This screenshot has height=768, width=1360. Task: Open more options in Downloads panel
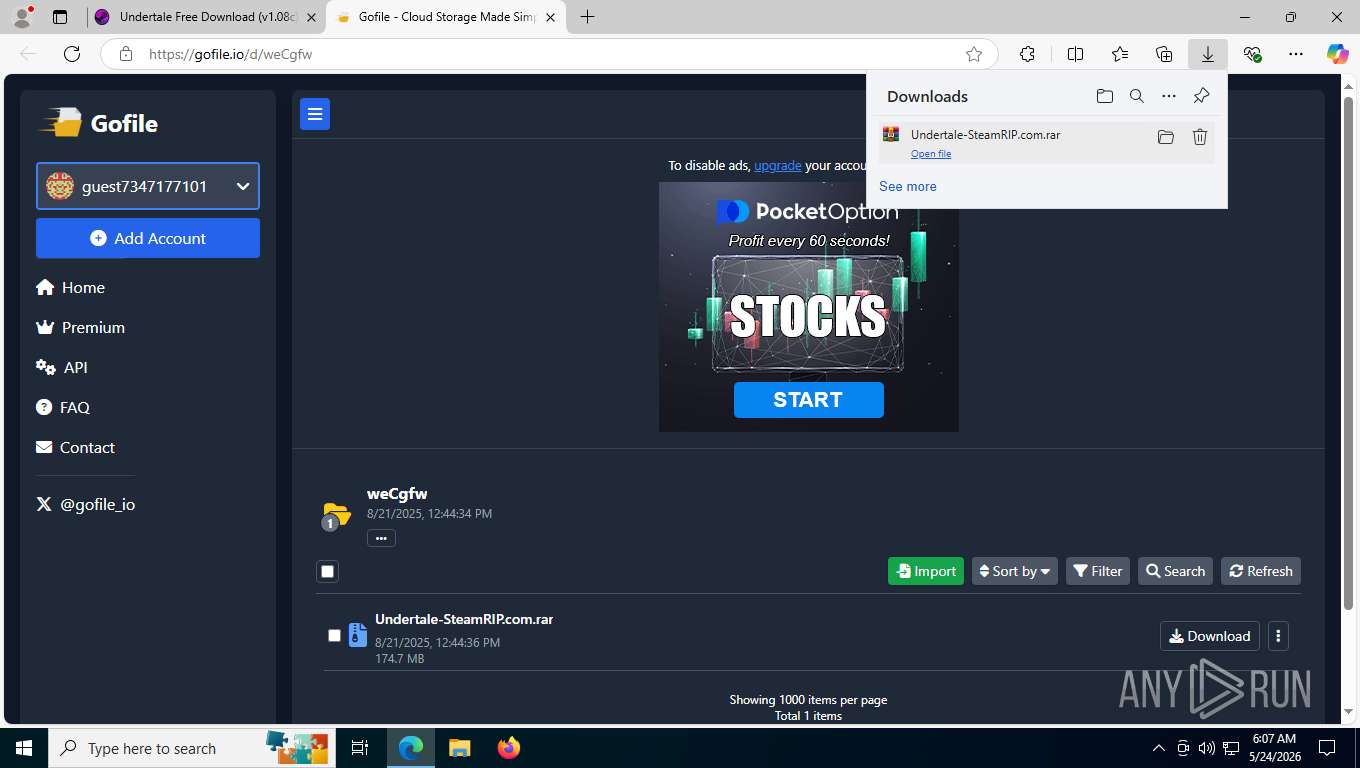[1169, 96]
